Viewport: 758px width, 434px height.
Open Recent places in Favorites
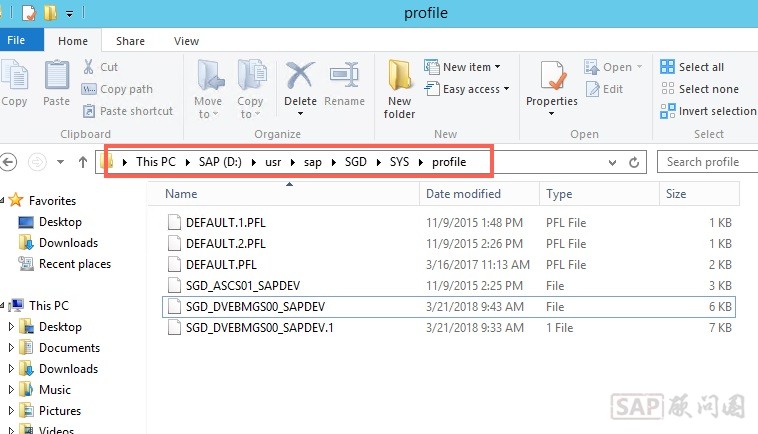pos(74,264)
